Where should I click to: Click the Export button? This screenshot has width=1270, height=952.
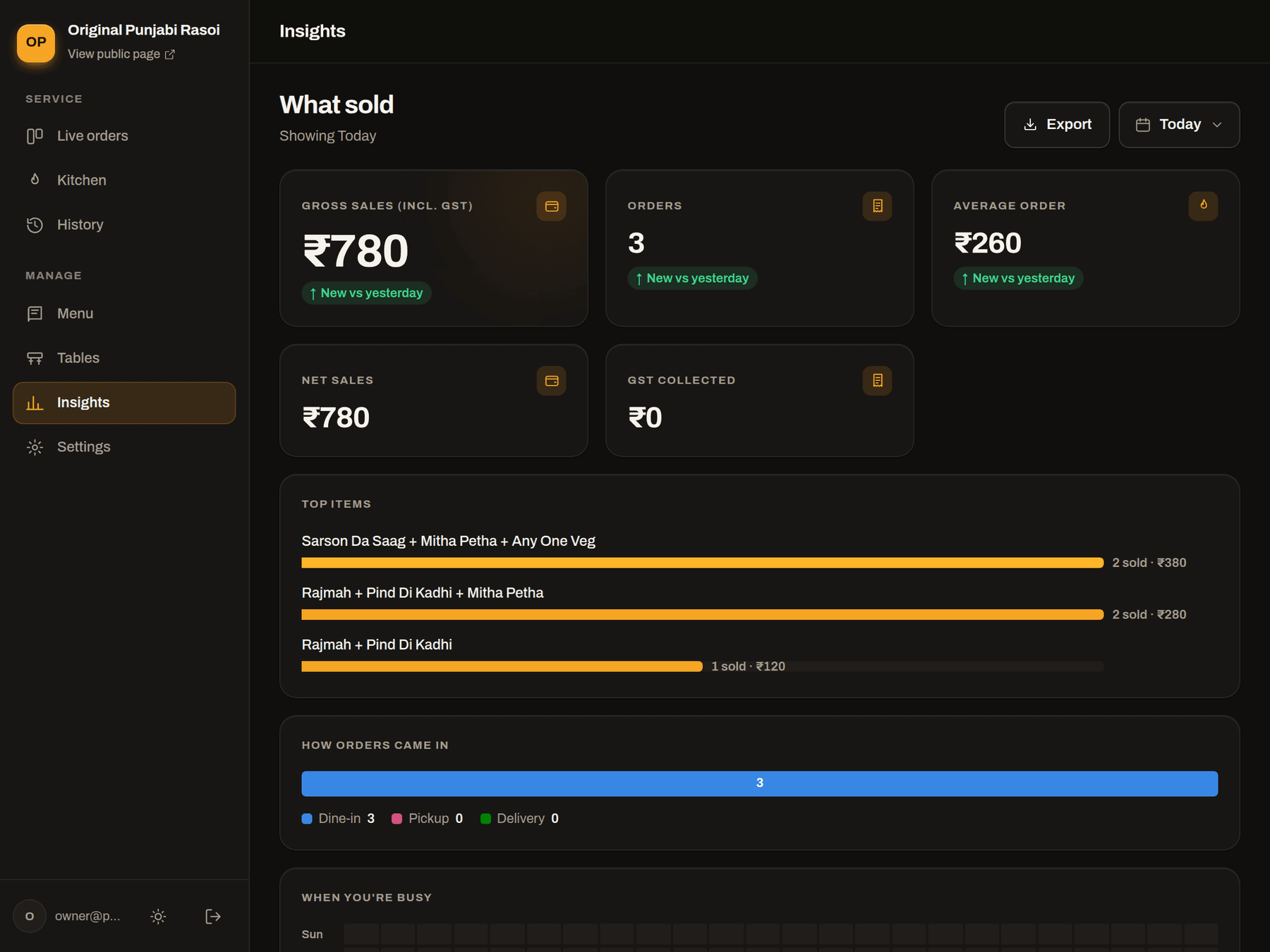click(1057, 125)
